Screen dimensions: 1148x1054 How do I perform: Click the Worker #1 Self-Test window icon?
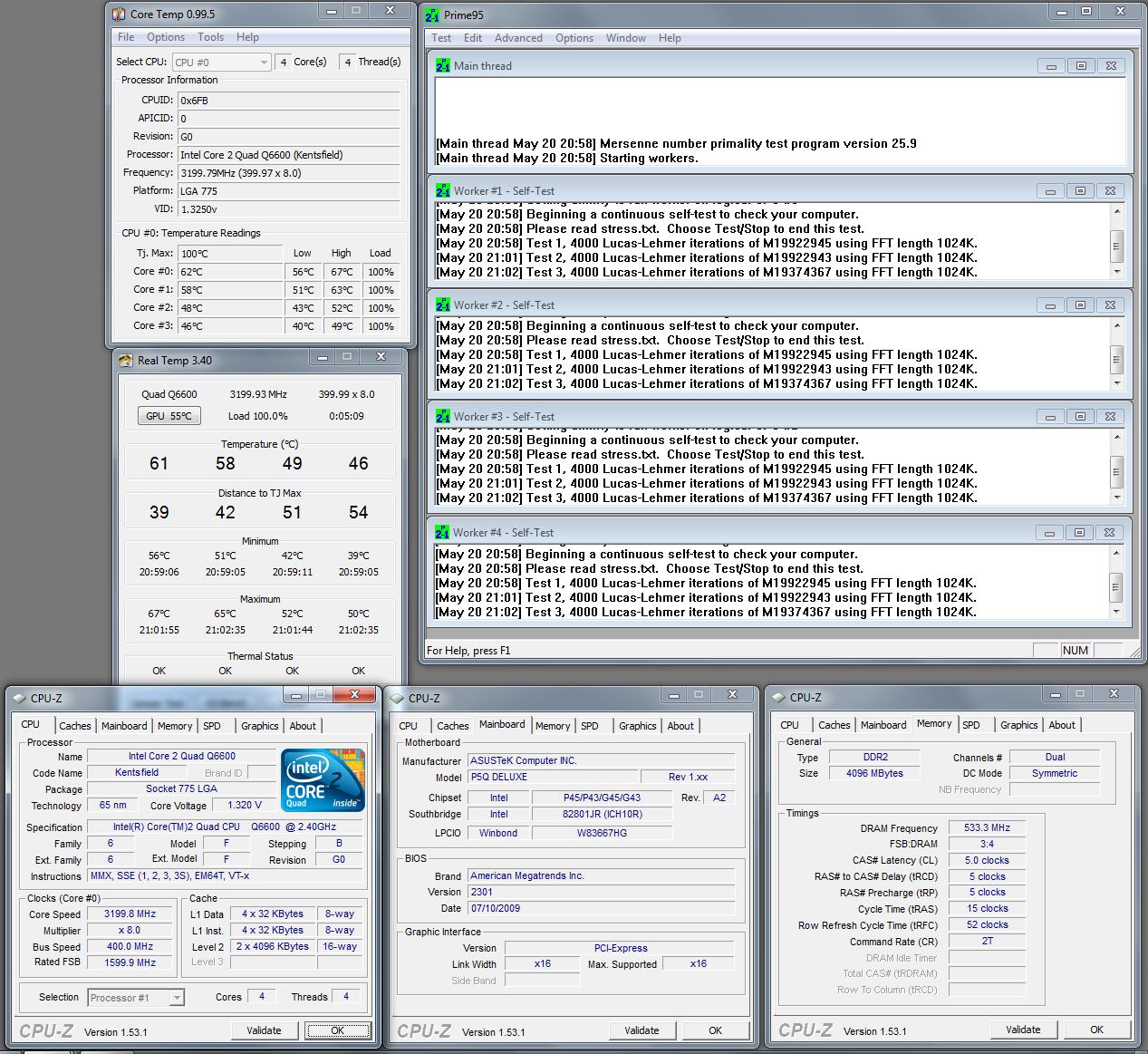point(443,190)
